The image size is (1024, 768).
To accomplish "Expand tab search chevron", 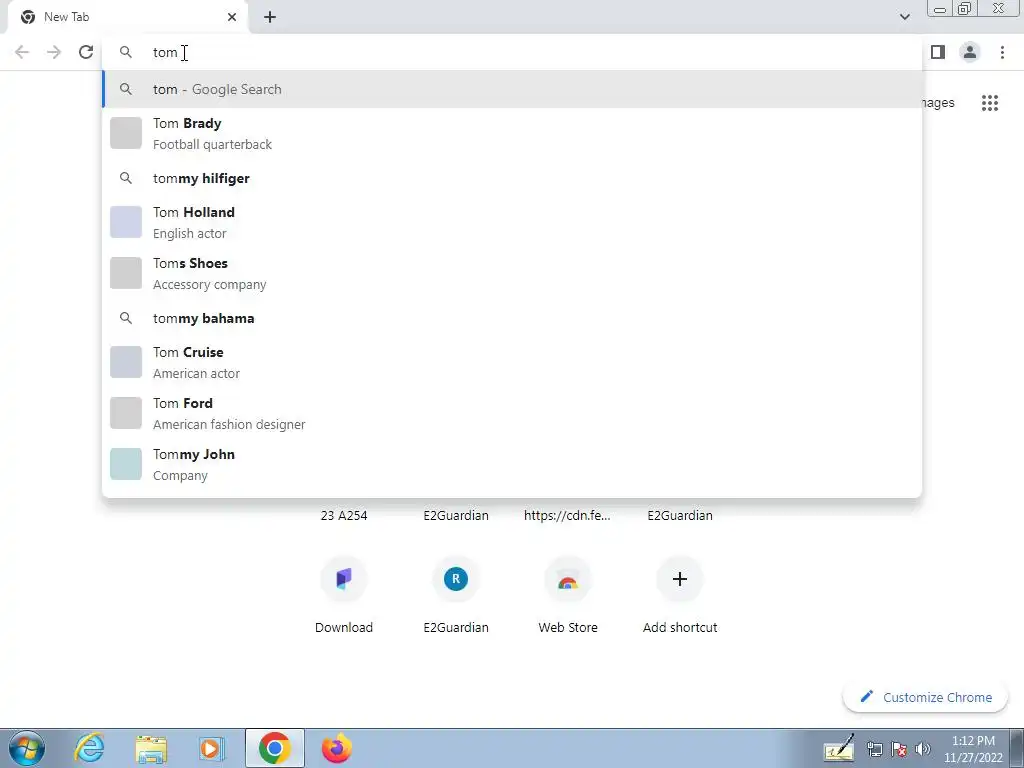I will coord(904,17).
